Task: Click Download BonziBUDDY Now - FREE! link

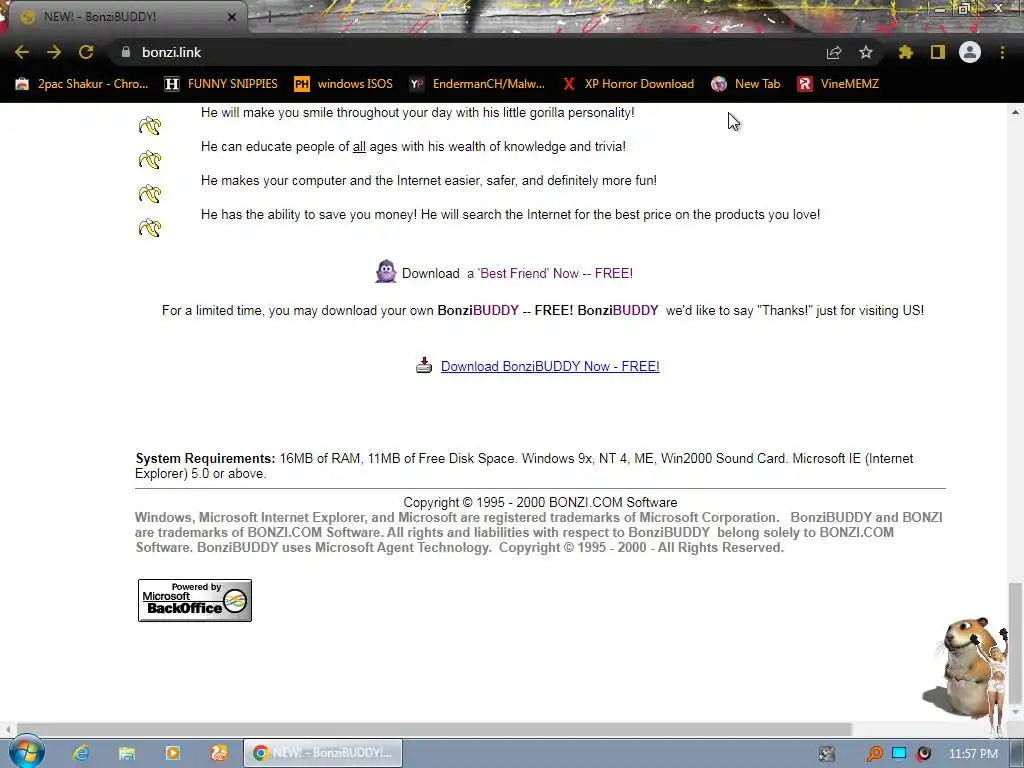Action: point(550,366)
